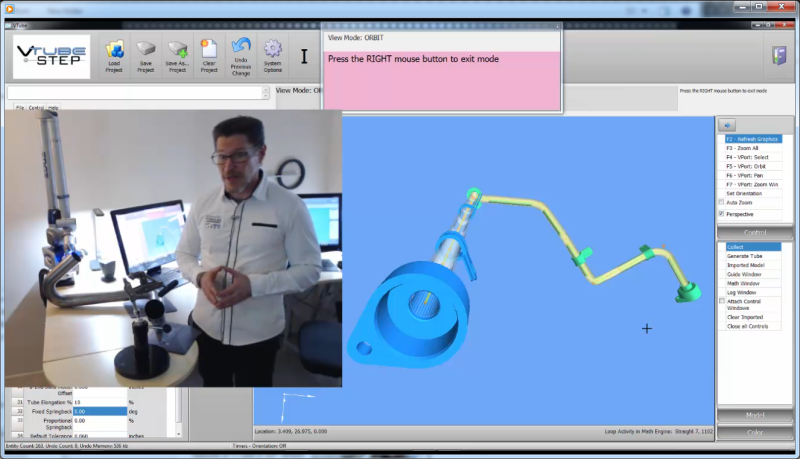Click Generate Tube in the control list
The image size is (800, 459).
745,256
